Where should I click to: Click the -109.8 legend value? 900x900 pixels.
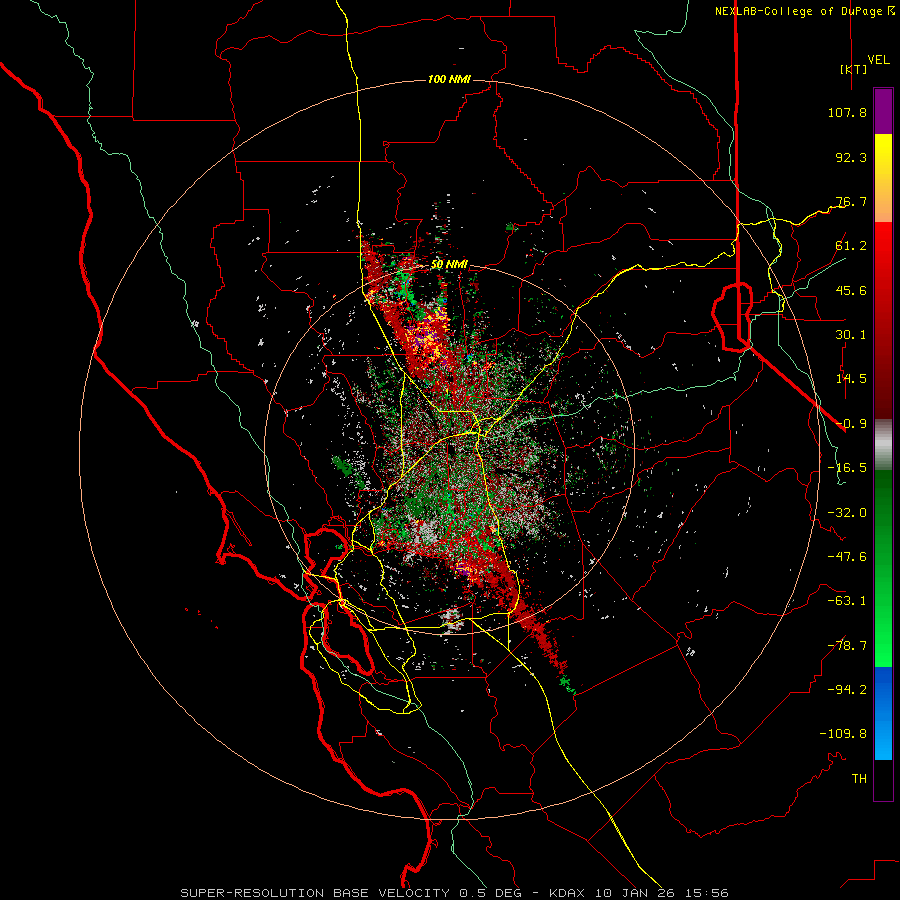pyautogui.click(x=843, y=734)
